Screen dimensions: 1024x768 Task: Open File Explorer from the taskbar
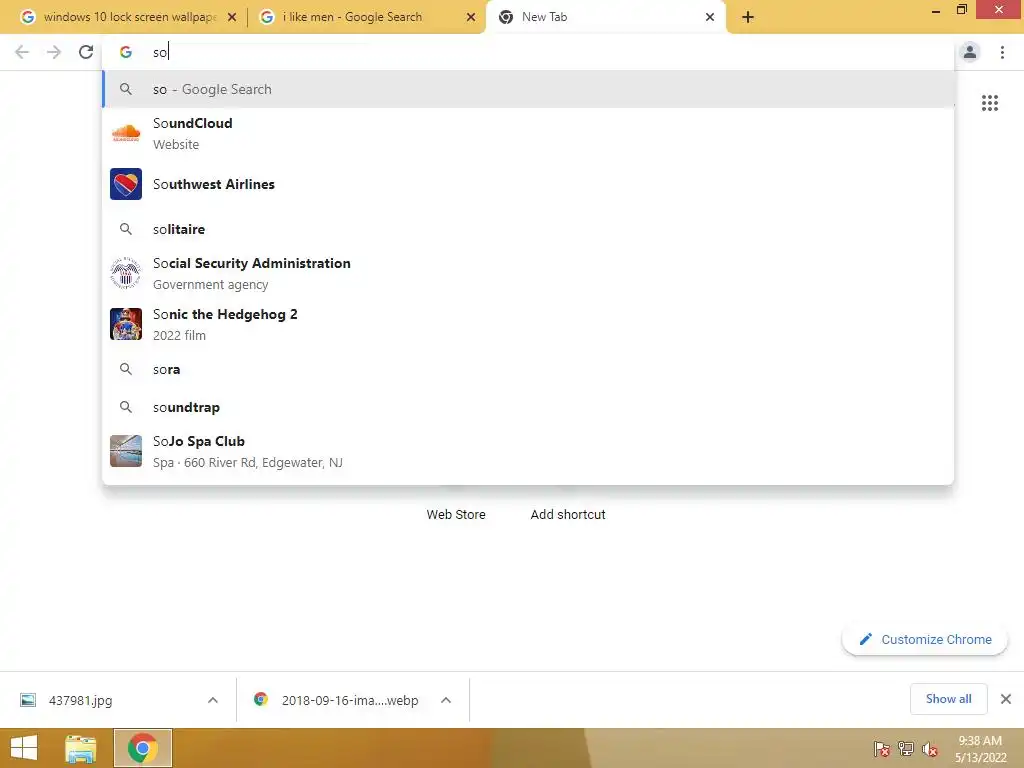pos(80,748)
